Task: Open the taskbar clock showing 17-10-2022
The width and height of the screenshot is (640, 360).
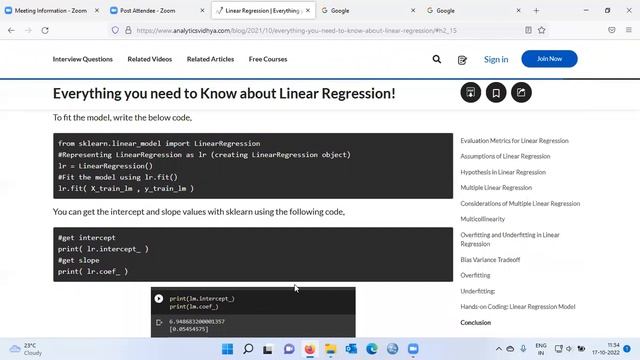Action: click(606, 349)
